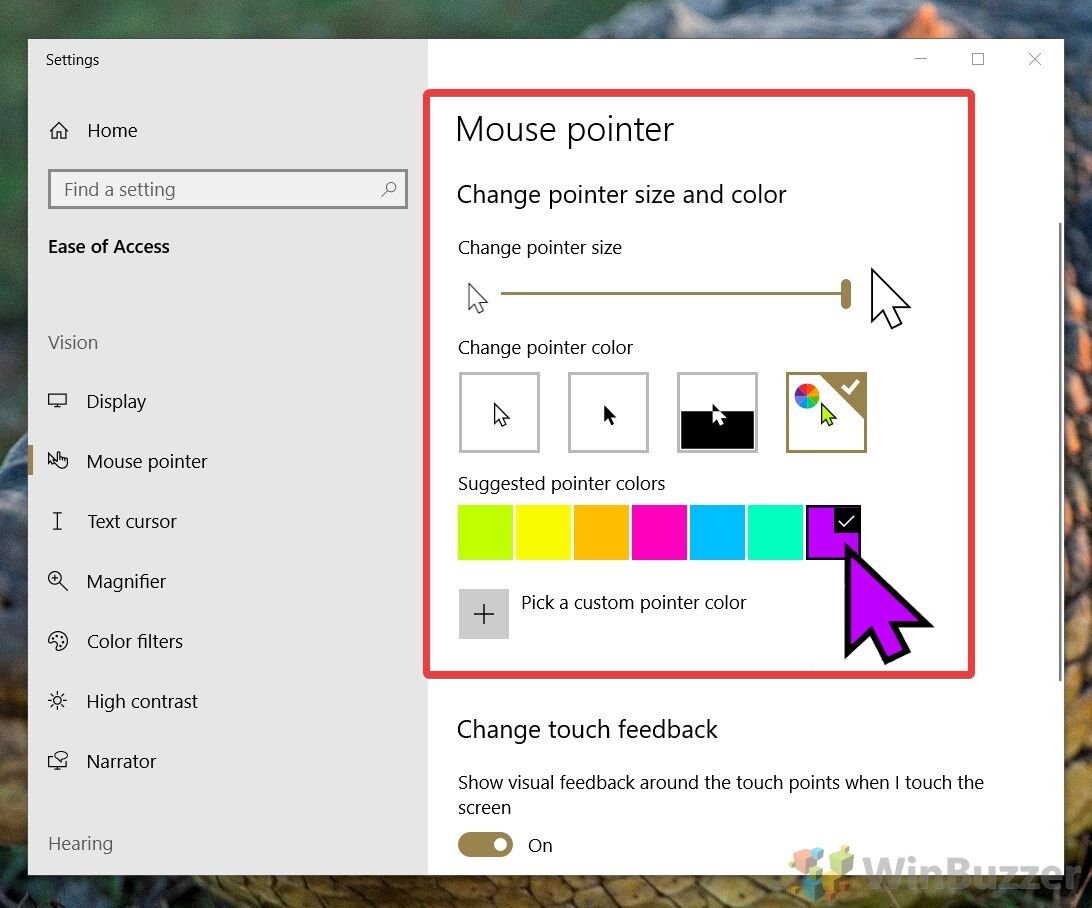Viewport: 1092px width, 908px height.
Task: Open Text cursor settings
Action: point(131,522)
